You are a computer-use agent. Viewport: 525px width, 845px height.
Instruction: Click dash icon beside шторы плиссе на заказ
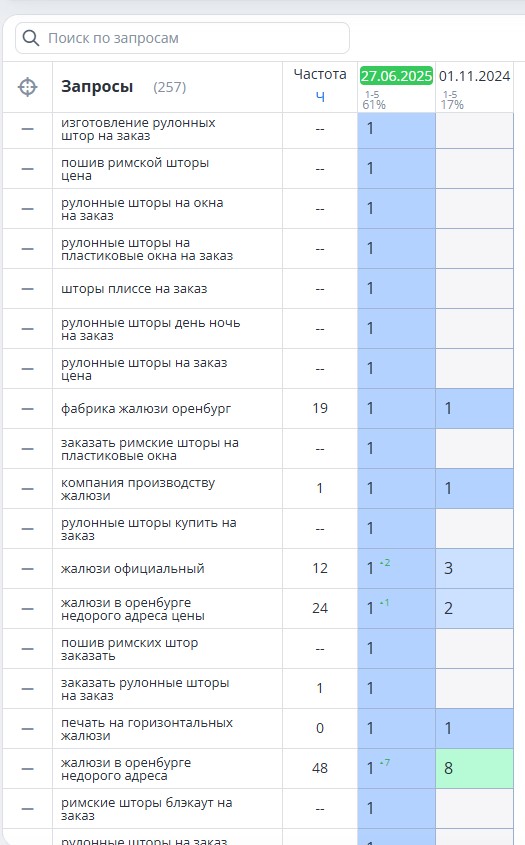[27, 289]
